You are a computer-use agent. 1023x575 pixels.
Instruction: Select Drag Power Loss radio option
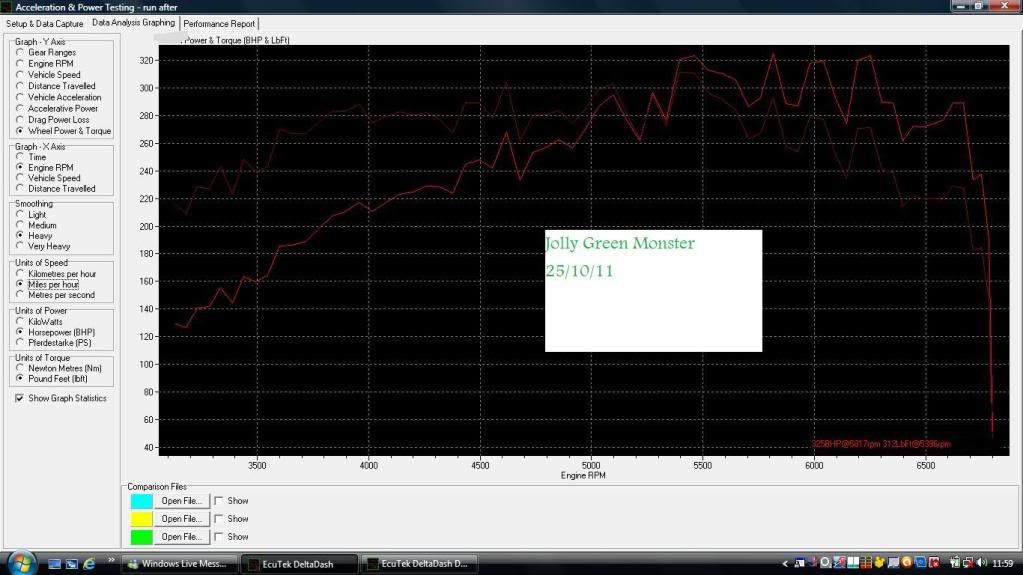click(x=20, y=120)
